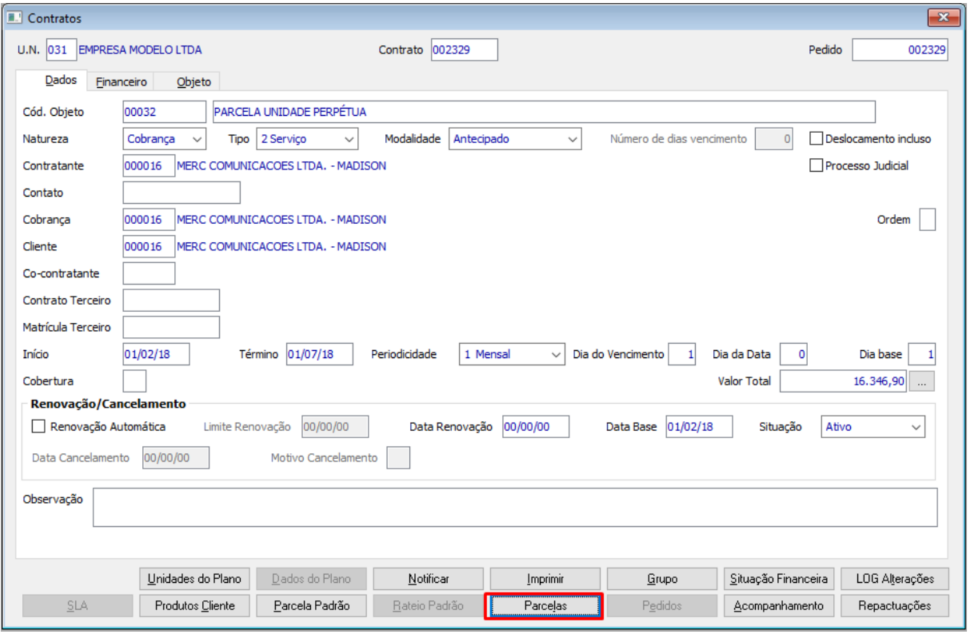Click the Cód. Objeto field 00032
Screen dimensions: 969x633
(164, 112)
